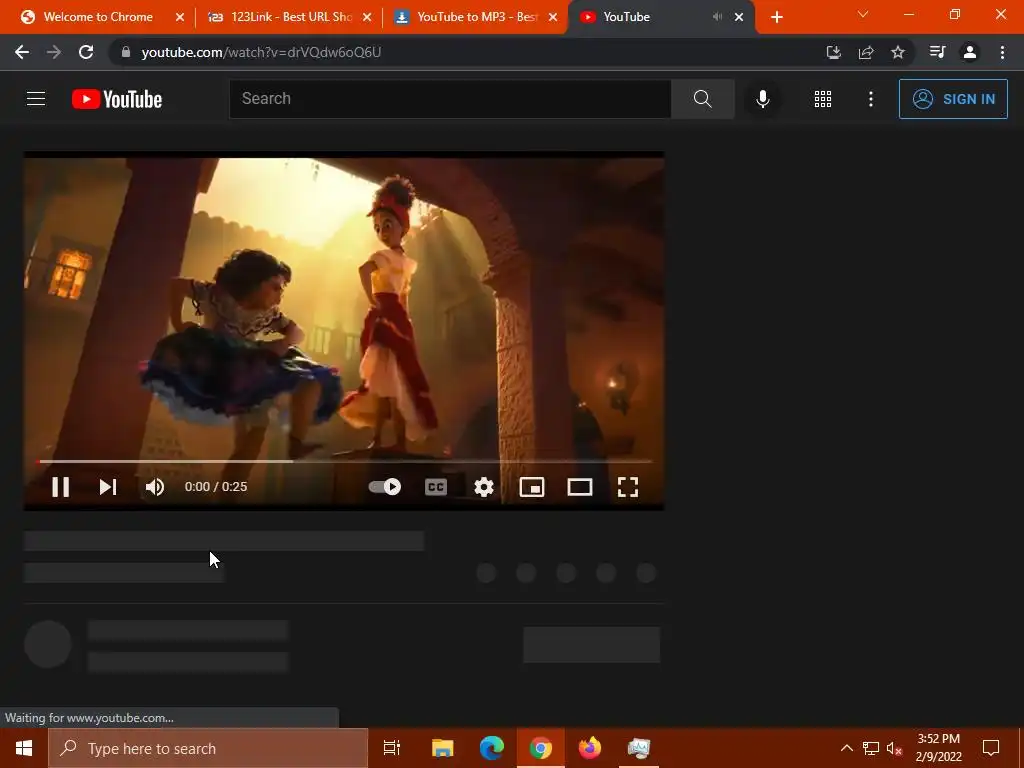Close the 123Link tab
Image resolution: width=1024 pixels, height=768 pixels.
coord(367,18)
